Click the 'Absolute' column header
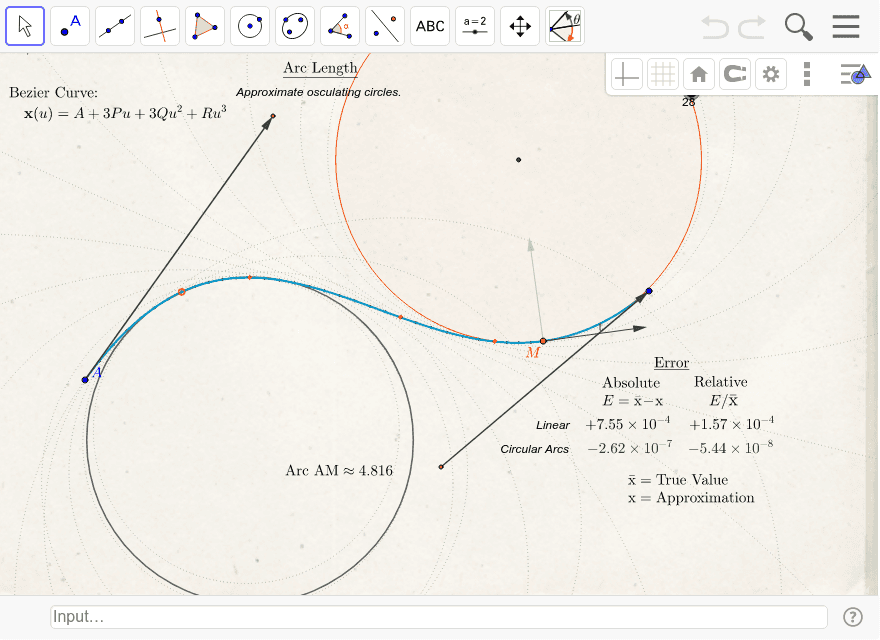This screenshot has height=640, width=880. (631, 383)
